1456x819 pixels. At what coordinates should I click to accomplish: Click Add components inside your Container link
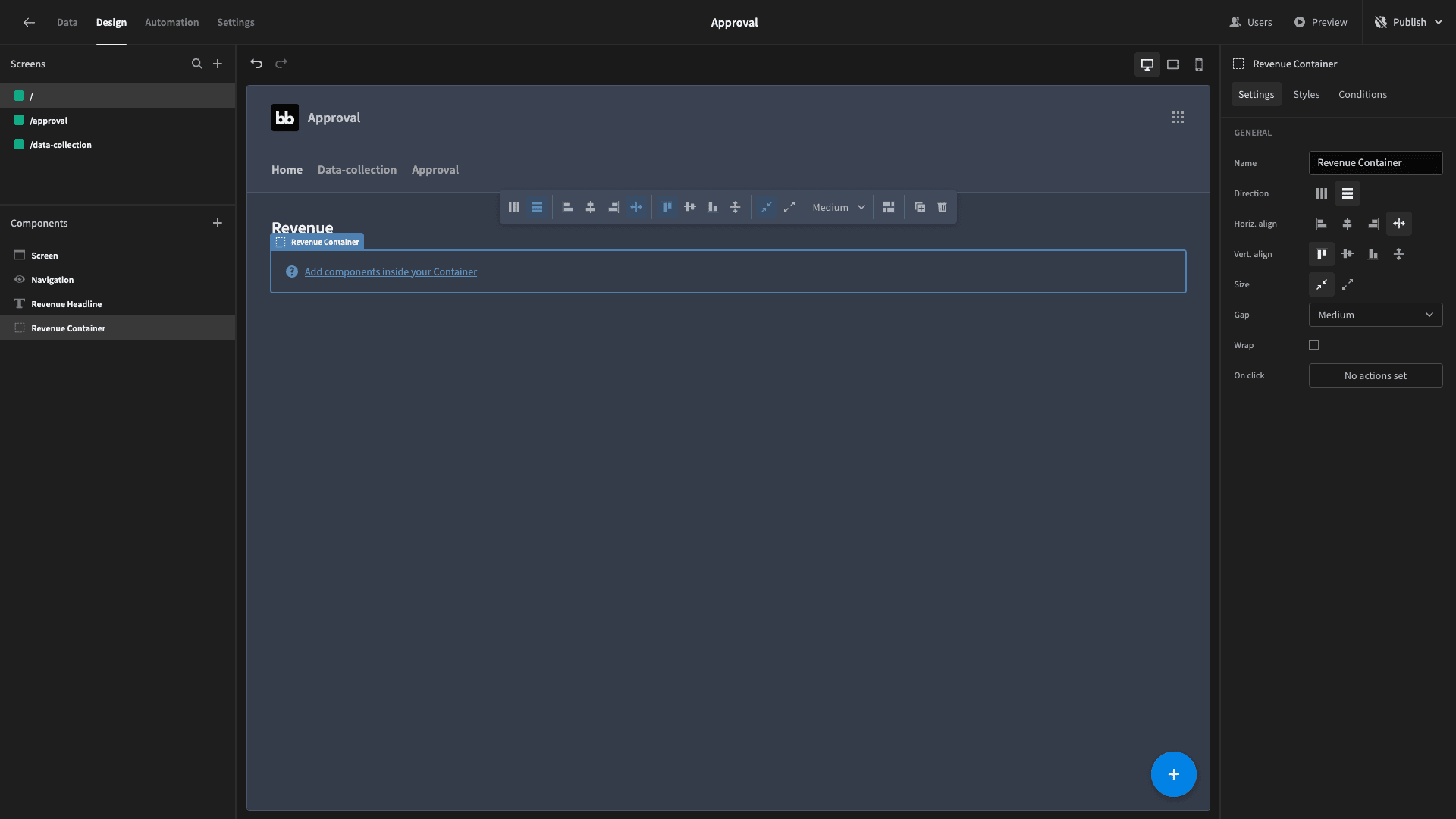click(x=391, y=271)
